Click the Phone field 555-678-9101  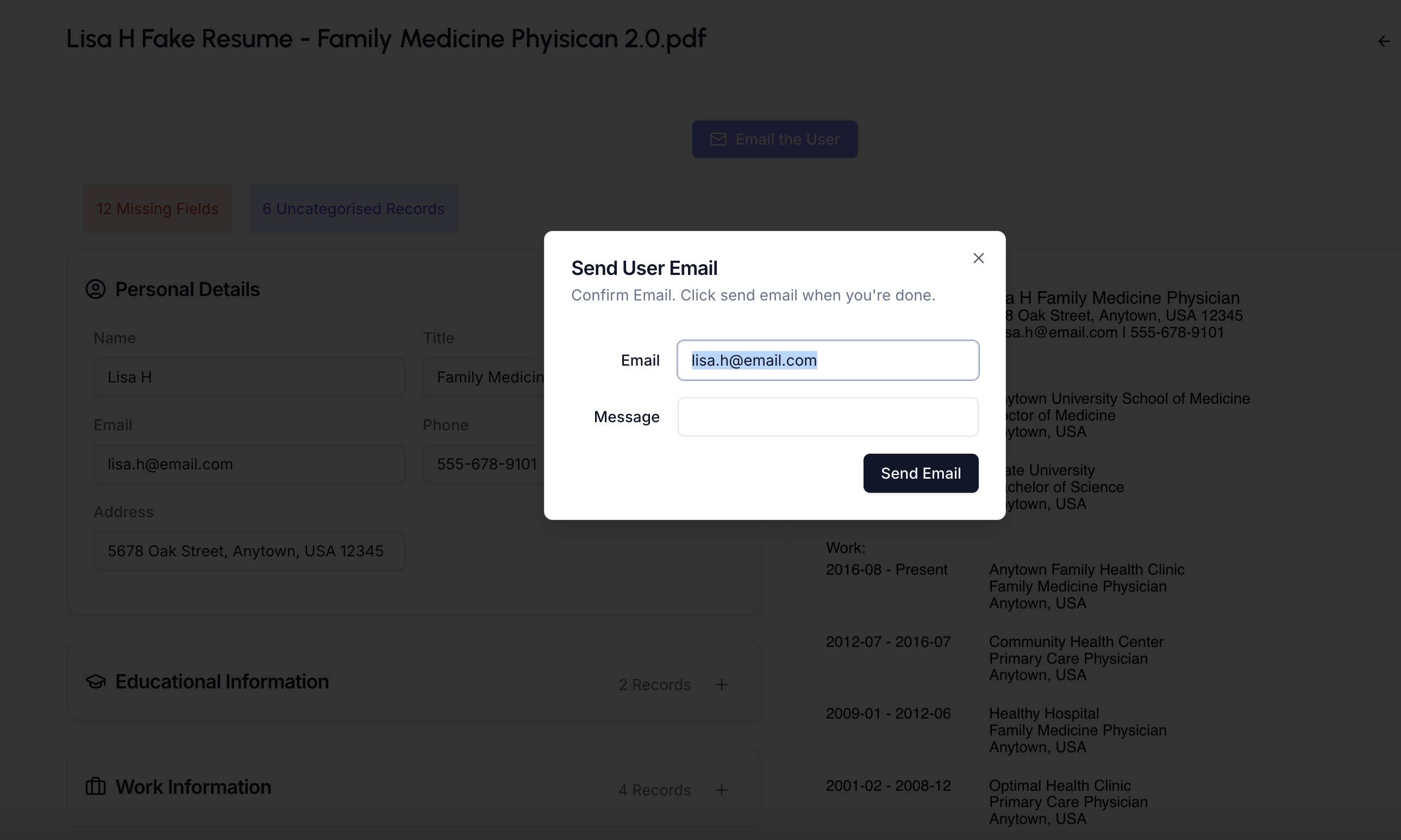[484, 464]
